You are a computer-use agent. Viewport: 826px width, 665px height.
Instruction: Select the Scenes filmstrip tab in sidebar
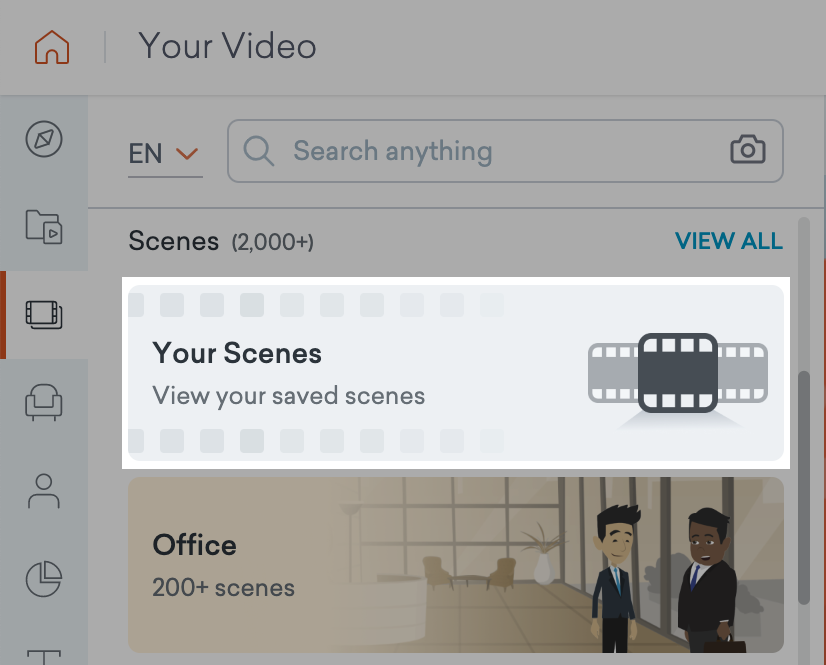tap(44, 314)
